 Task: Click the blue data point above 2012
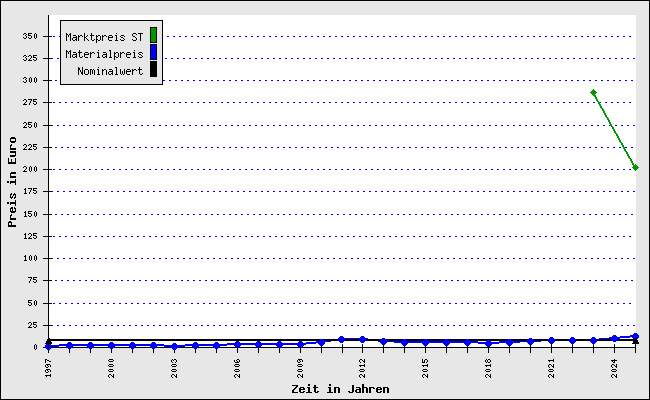[x=362, y=339]
